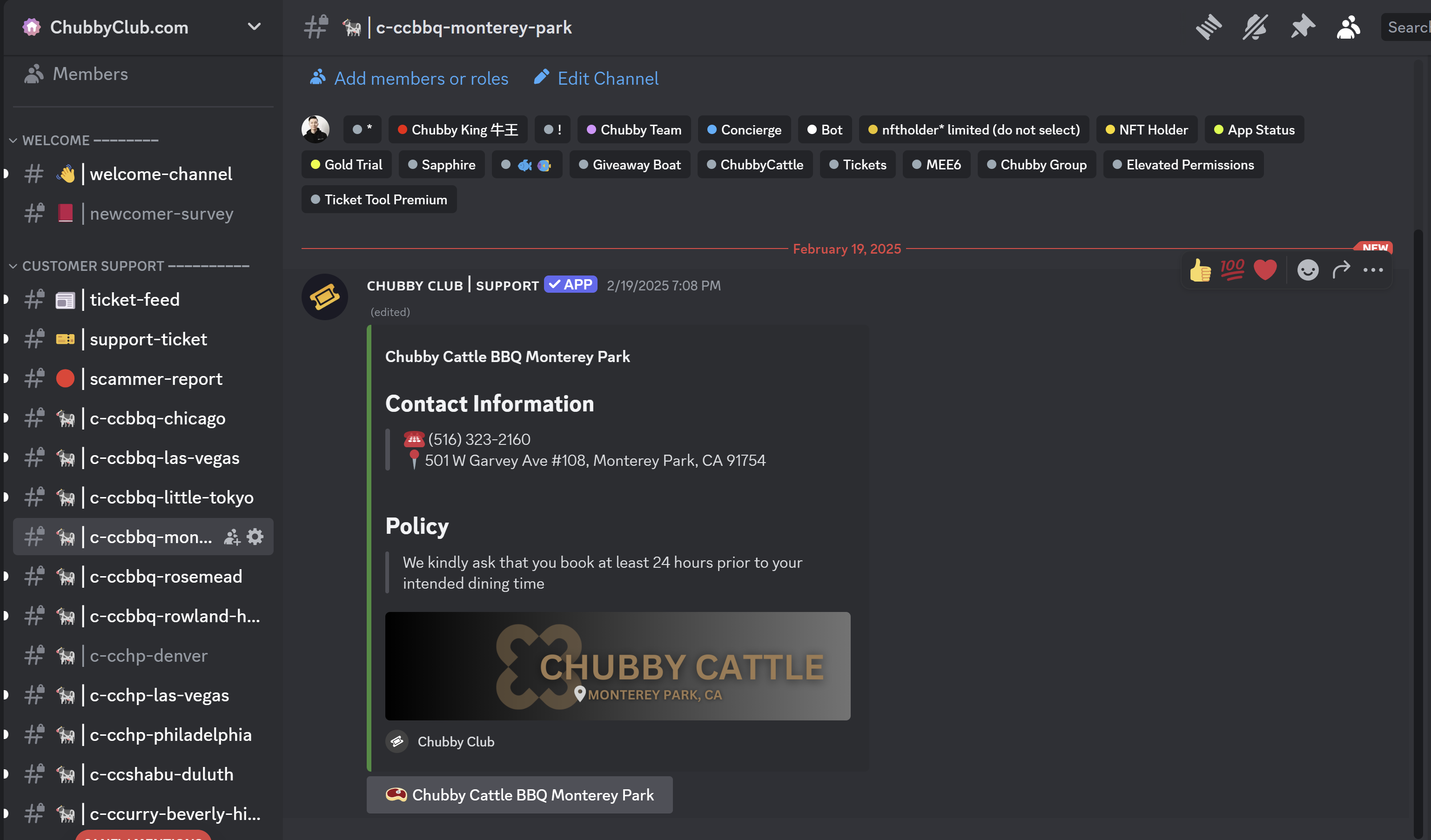Image resolution: width=1431 pixels, height=840 pixels.
Task: Select the Chubby Group role chip
Action: 1036,165
